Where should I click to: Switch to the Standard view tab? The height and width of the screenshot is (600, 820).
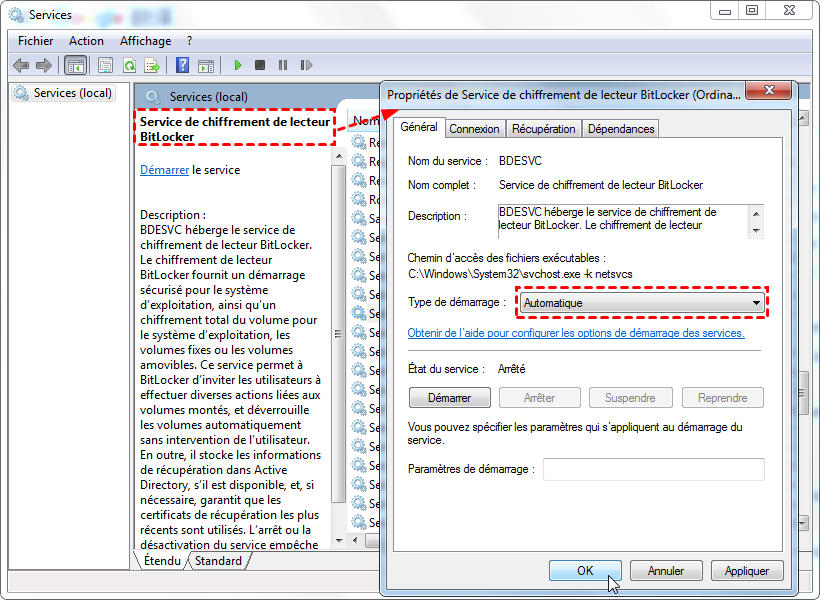click(218, 561)
